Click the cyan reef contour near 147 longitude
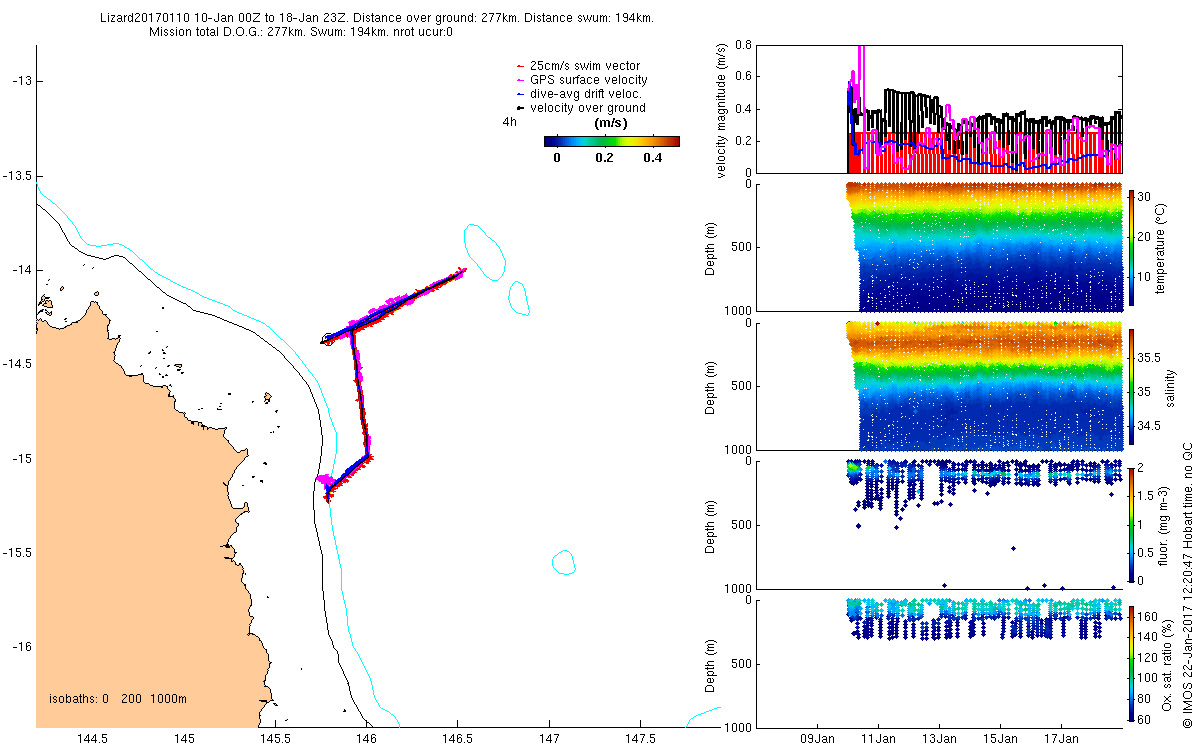Viewport: 1200px width, 750px height. point(564,562)
